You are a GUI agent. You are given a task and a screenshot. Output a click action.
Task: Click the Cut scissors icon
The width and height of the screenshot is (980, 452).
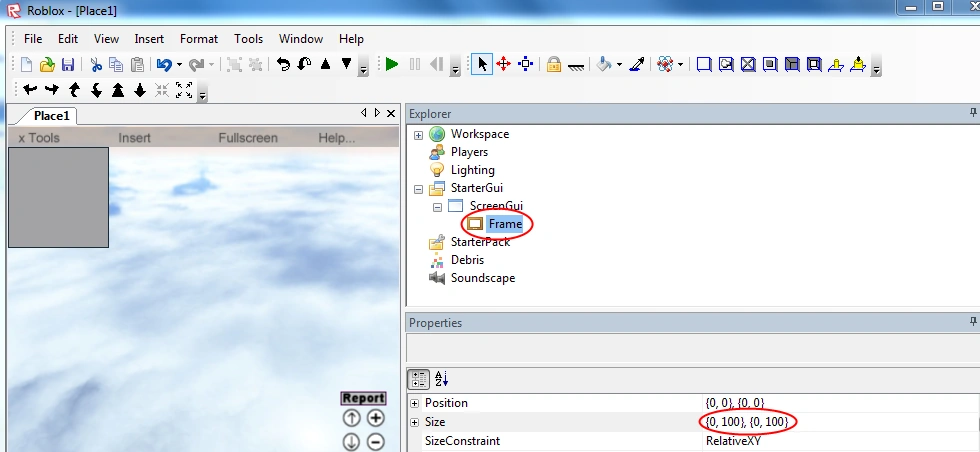pyautogui.click(x=96, y=64)
